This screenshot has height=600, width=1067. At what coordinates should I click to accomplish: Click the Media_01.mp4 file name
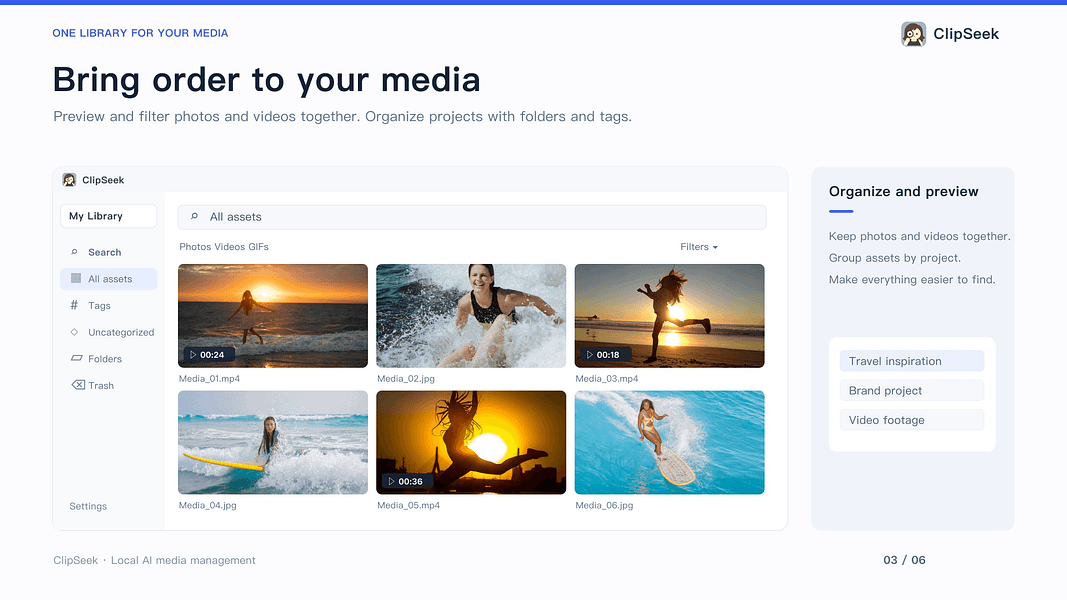[209, 379]
